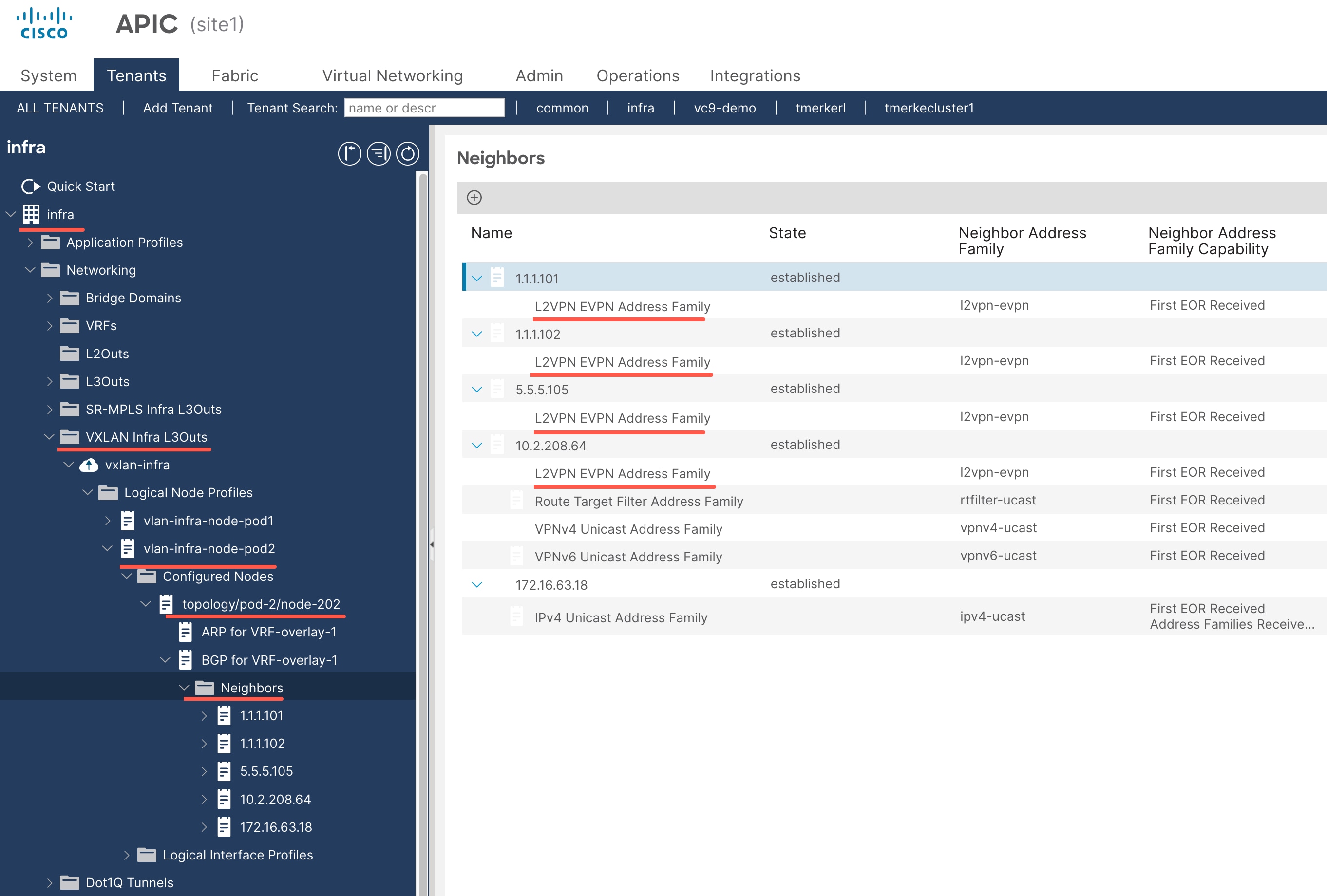Collapse the 1.1.1.102 neighbor table row

(x=477, y=334)
